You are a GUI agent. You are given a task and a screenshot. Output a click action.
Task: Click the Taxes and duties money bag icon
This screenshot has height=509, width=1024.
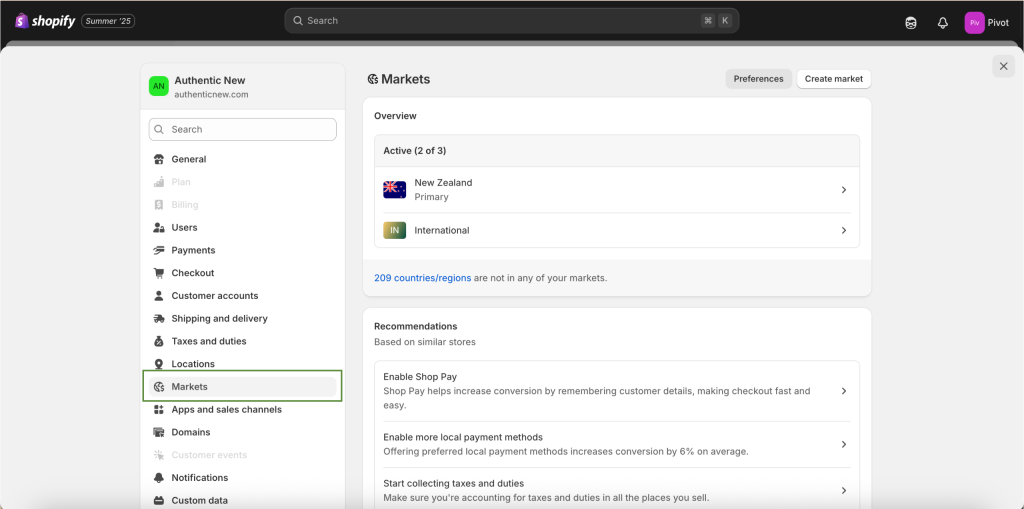click(159, 341)
